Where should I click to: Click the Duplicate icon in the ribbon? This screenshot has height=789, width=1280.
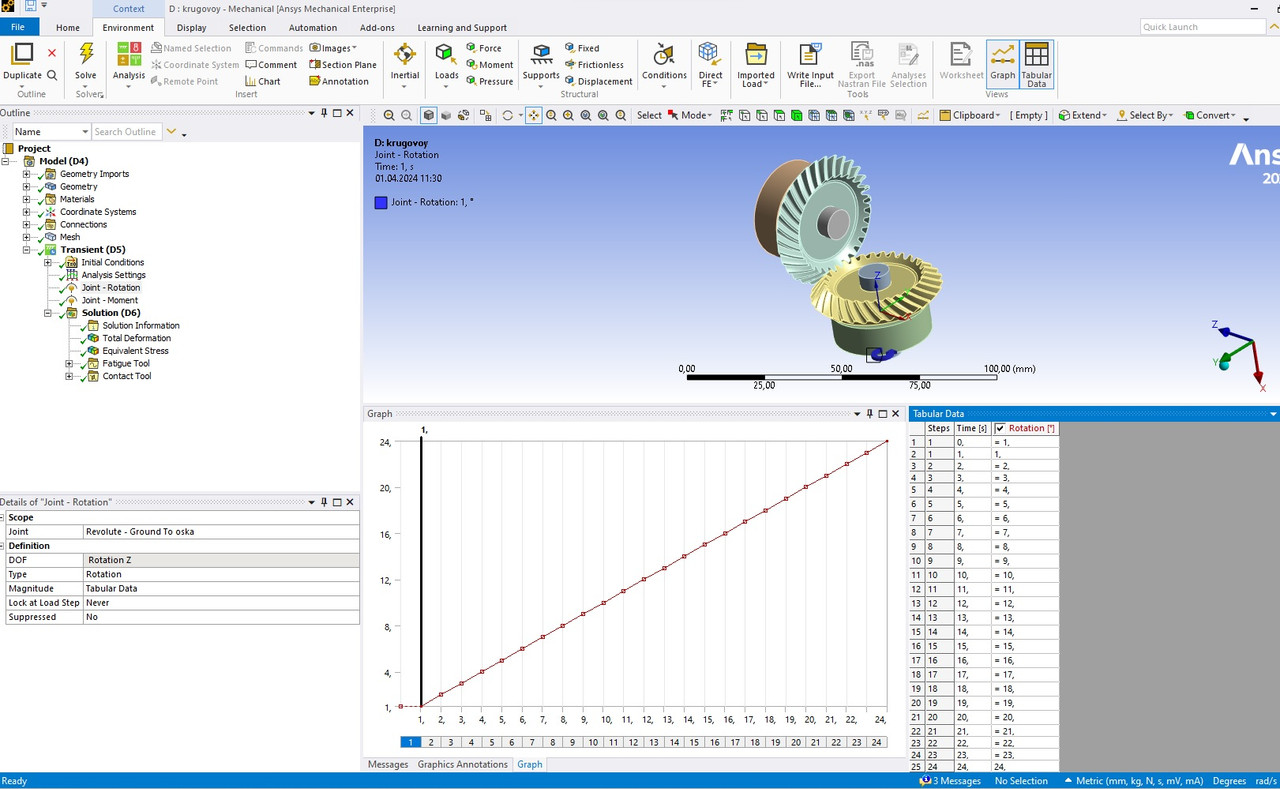click(22, 54)
